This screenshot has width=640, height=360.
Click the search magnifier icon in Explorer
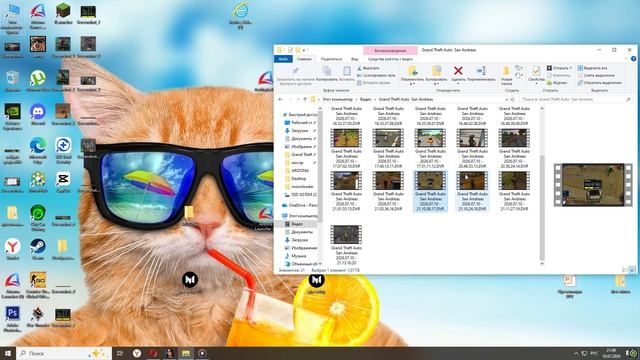[x=629, y=99]
